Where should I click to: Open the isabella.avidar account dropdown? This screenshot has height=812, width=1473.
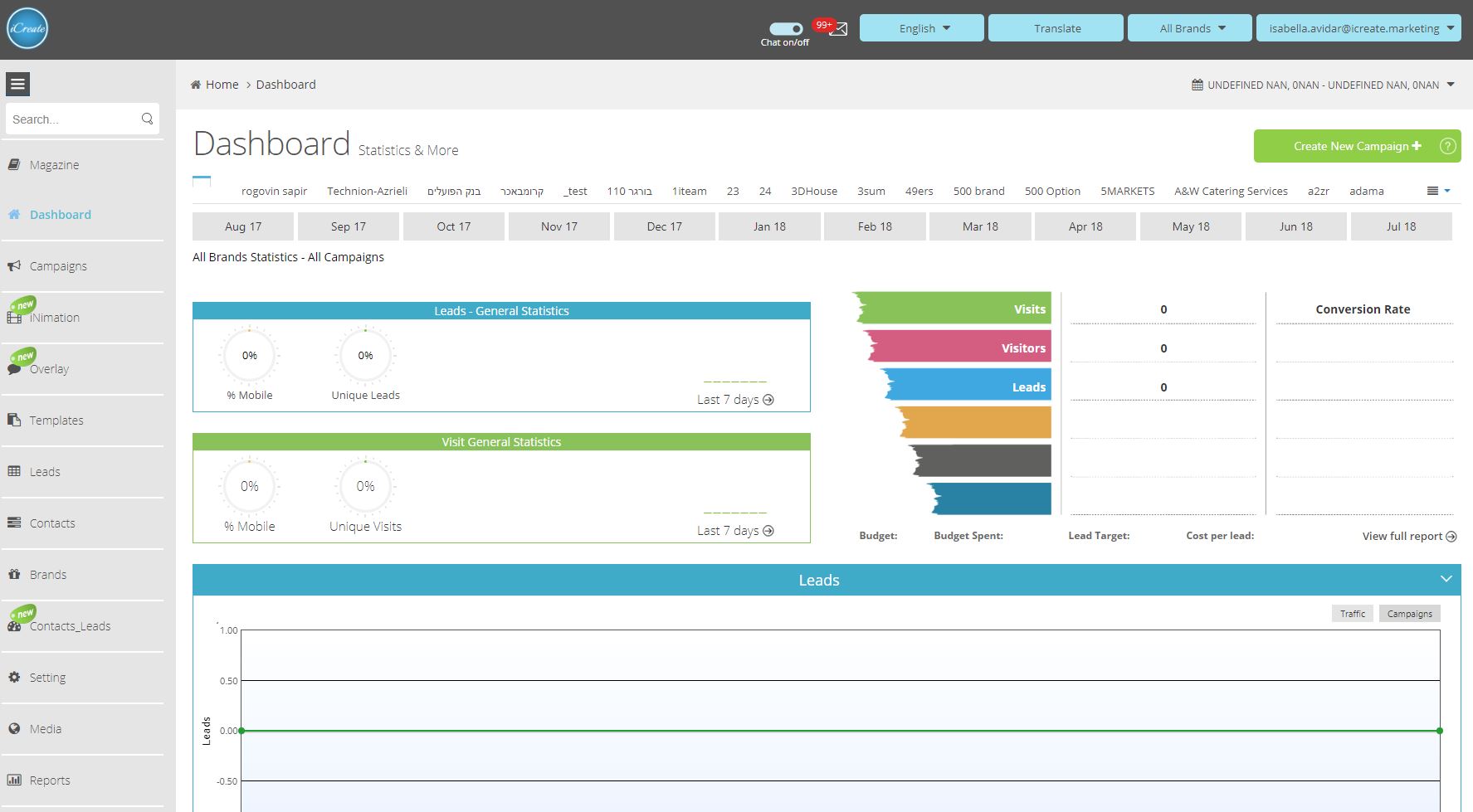coord(1358,28)
